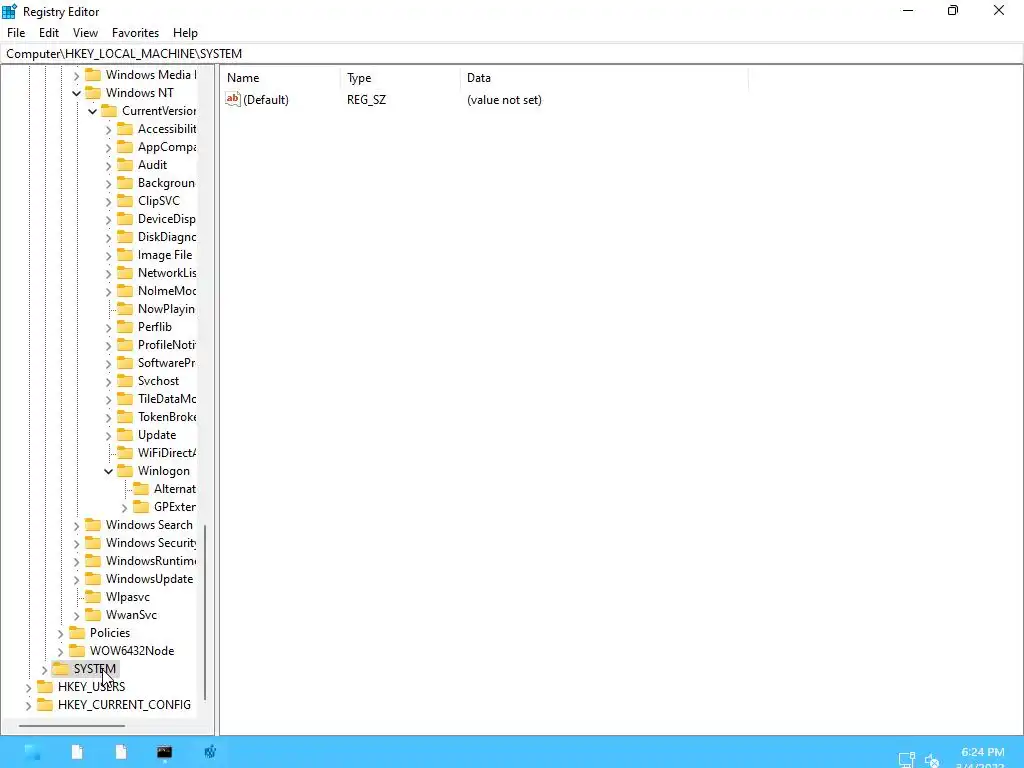This screenshot has height=768, width=1024.
Task: Select the HKEY_USERS folder icon
Action: coord(45,686)
